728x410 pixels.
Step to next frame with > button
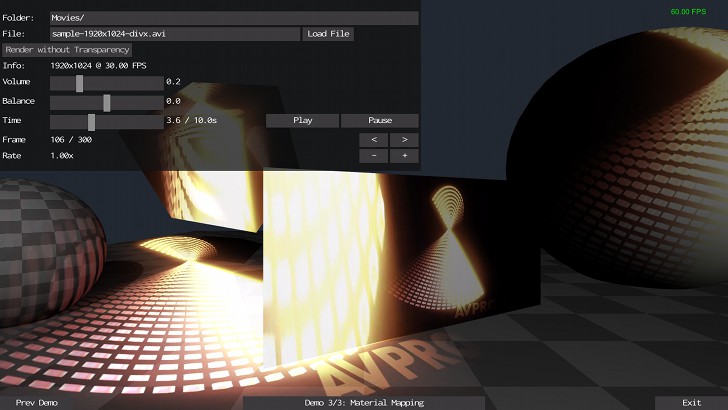pos(404,140)
